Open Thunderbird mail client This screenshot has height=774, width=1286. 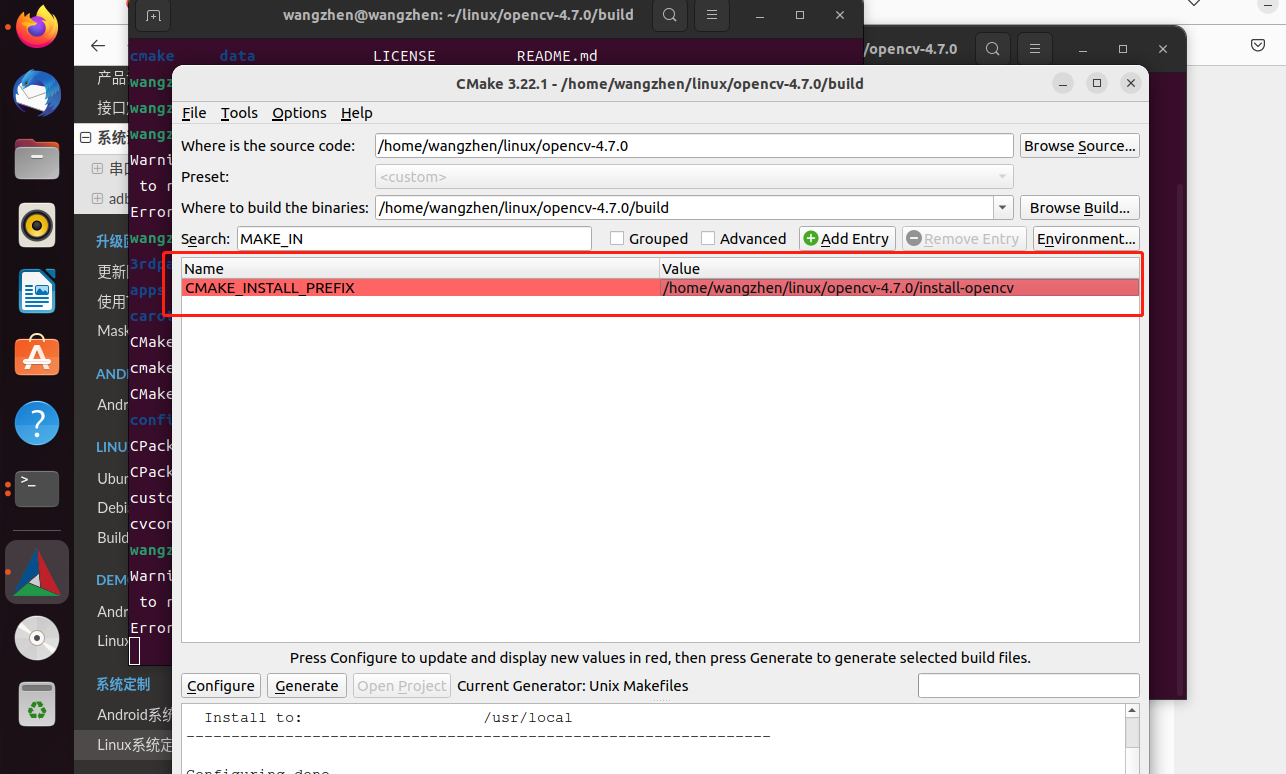point(36,93)
